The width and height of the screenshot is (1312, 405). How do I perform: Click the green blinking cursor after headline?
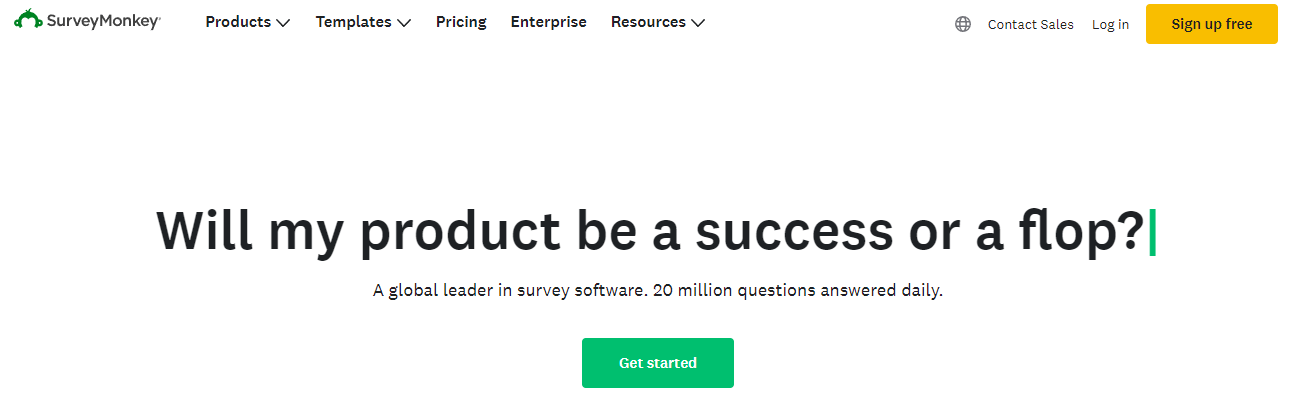[x=1153, y=232]
